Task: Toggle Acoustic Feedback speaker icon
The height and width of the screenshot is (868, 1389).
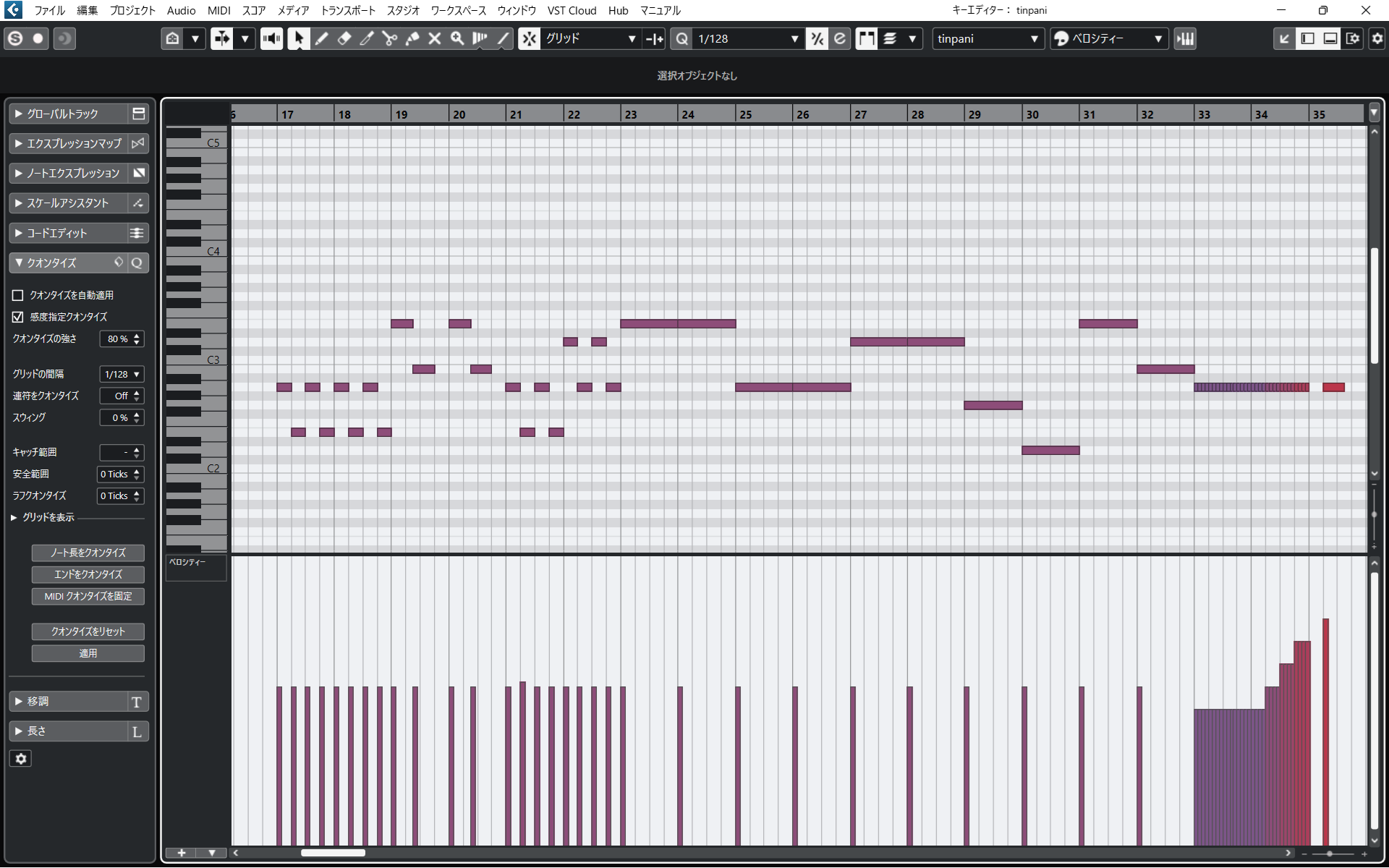Action: coord(272,39)
